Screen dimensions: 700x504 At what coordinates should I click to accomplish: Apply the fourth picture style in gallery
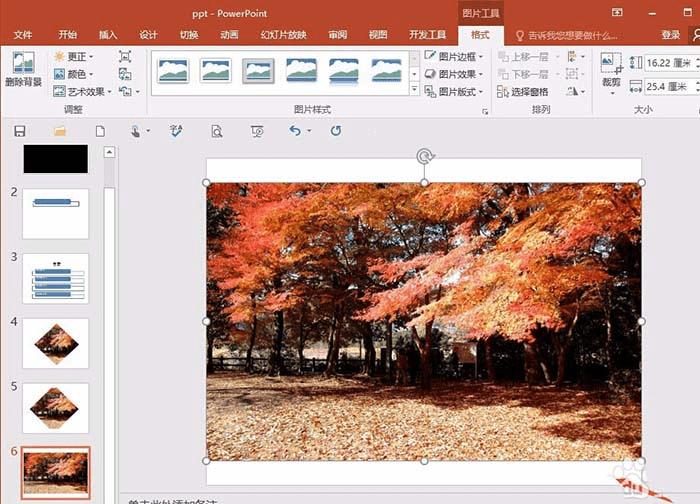(x=301, y=71)
